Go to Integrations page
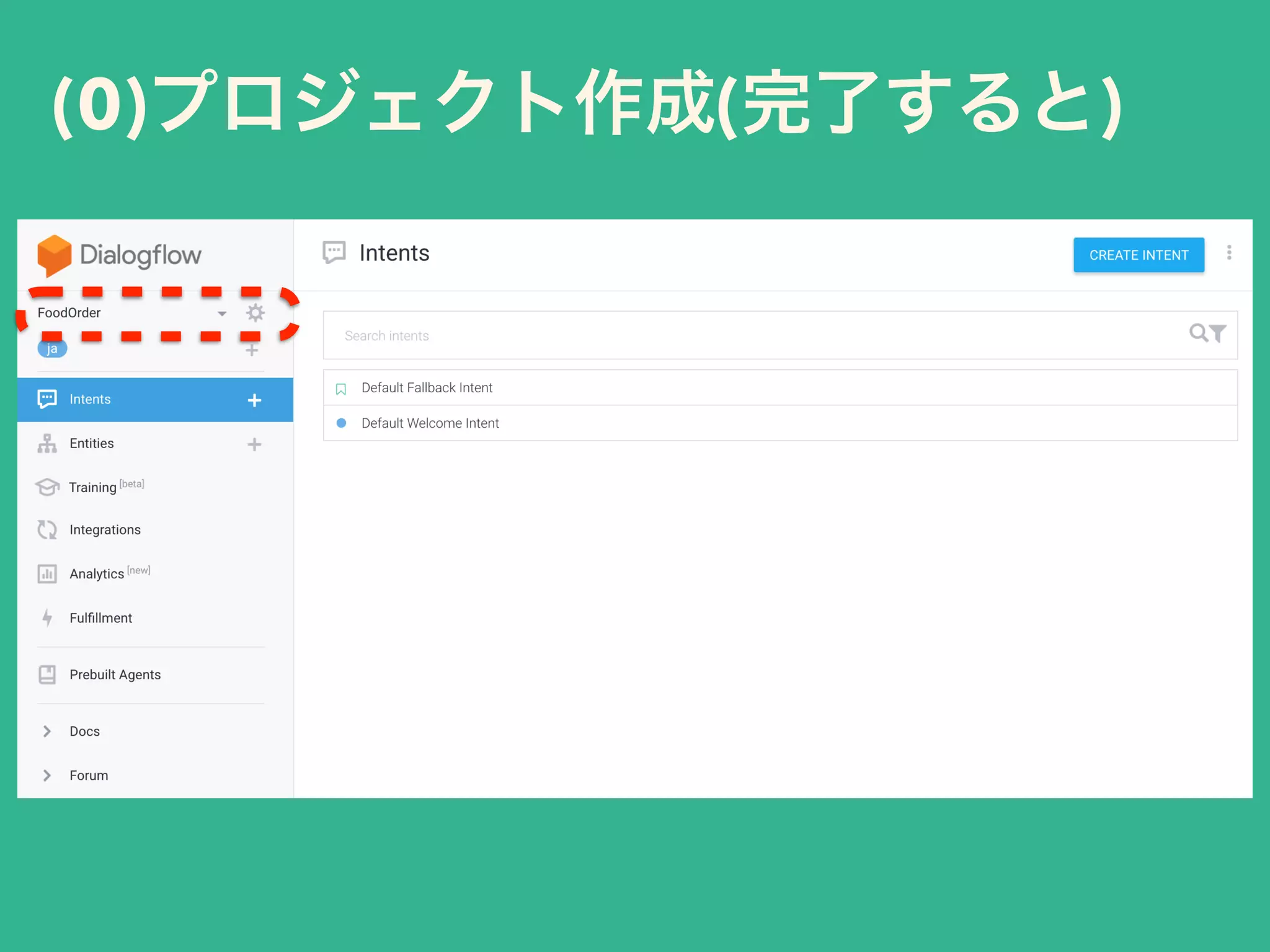This screenshot has height=952, width=1270. [x=105, y=530]
